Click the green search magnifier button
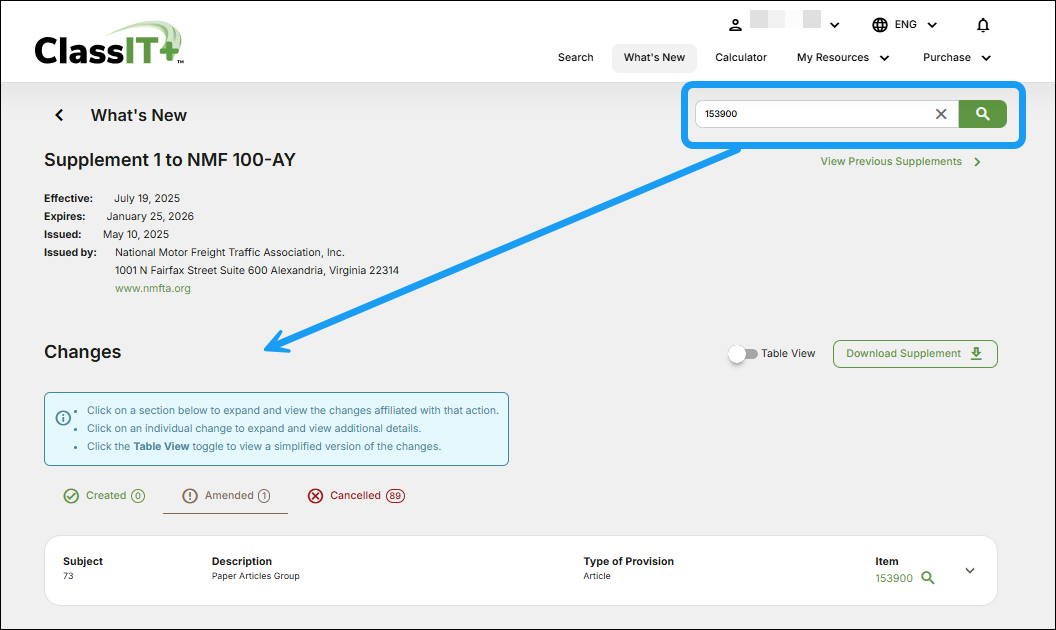 coord(982,114)
